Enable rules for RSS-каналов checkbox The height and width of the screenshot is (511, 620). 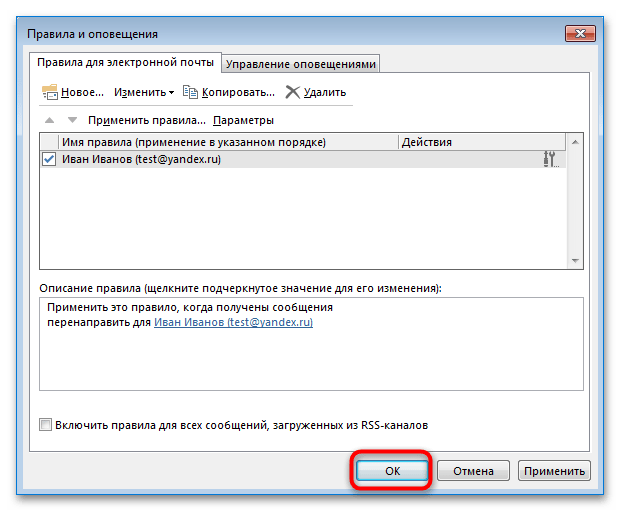[x=45, y=425]
